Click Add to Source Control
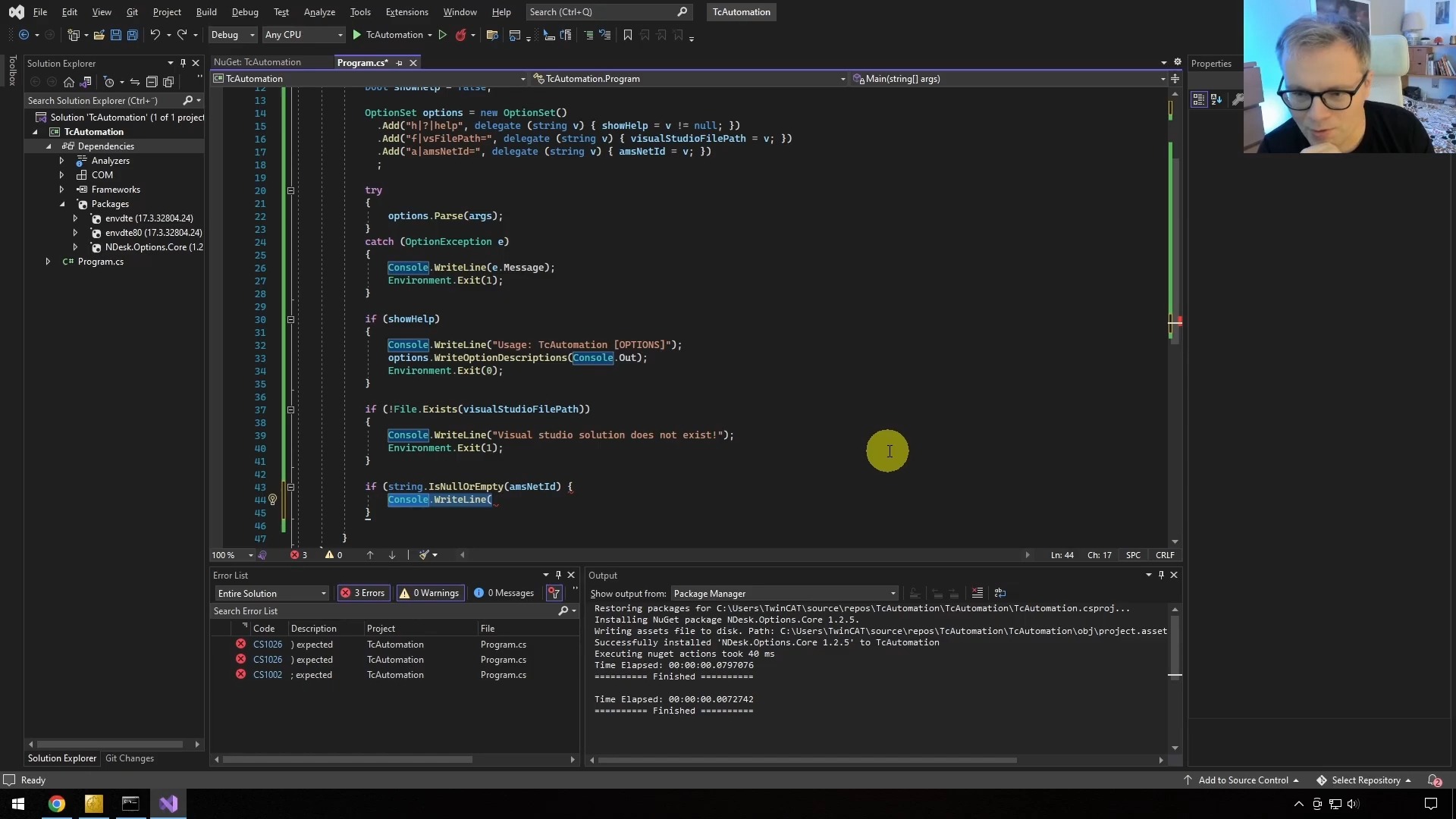 coord(1242,780)
